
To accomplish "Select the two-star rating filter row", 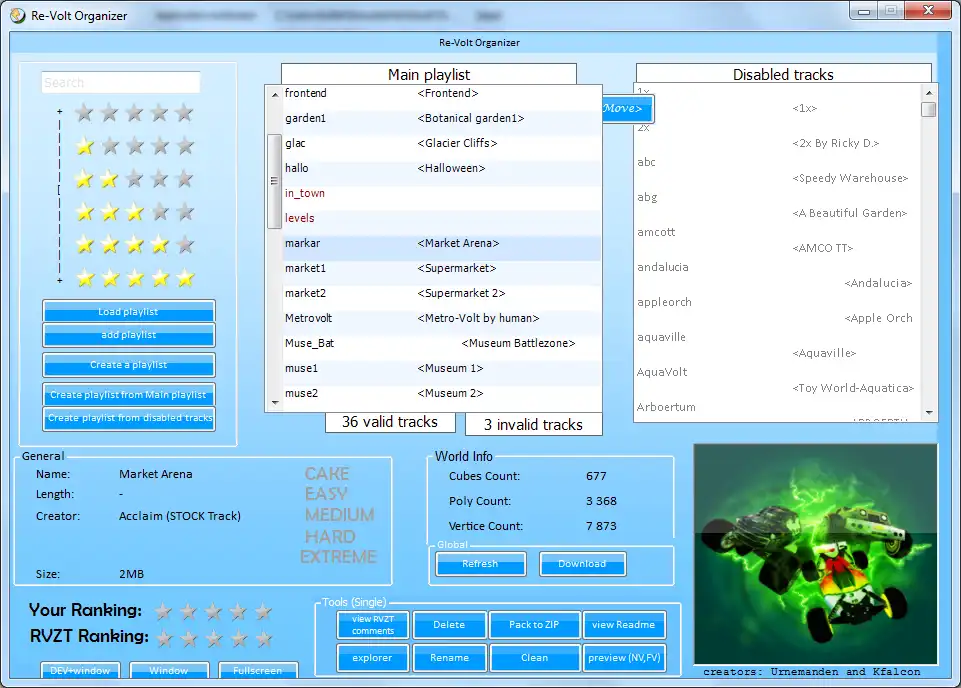I will tap(134, 179).
